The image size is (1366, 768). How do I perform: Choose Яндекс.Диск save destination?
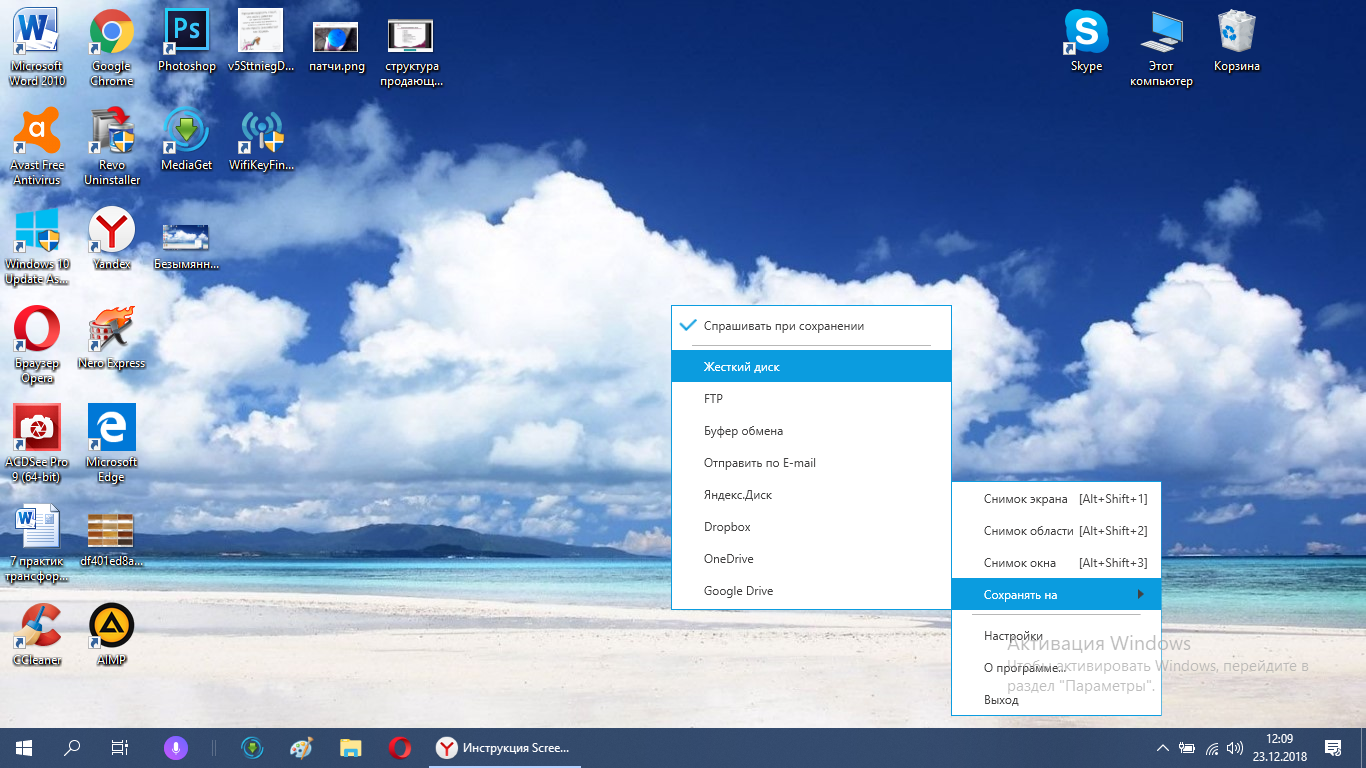click(811, 494)
